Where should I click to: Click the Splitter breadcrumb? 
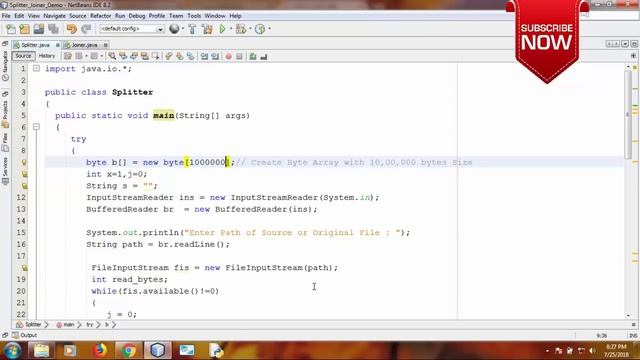(x=29, y=325)
